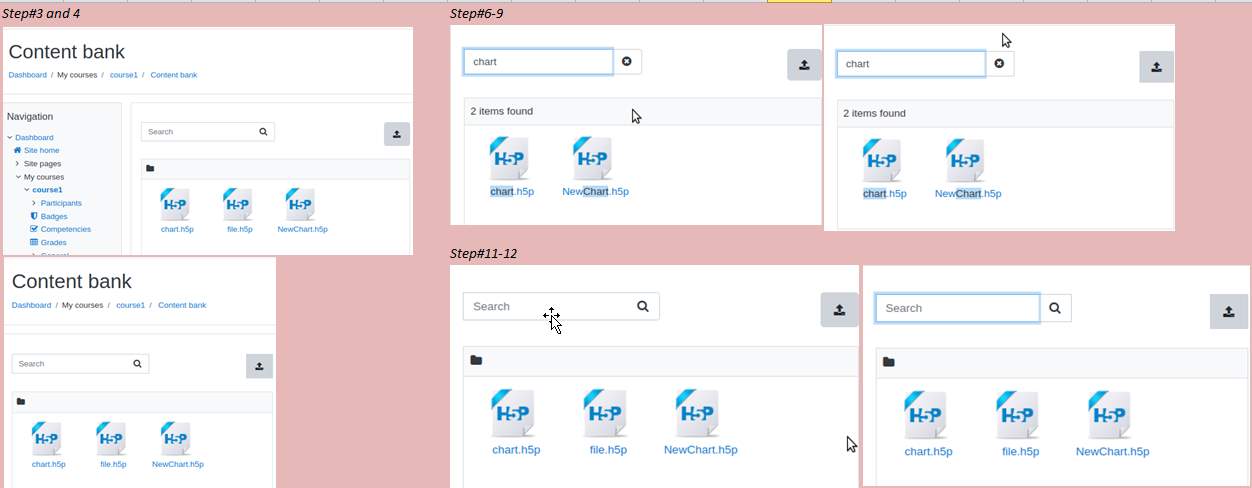Open NewChart.h5p icon in right Step#11-12 panel

pos(1110,416)
